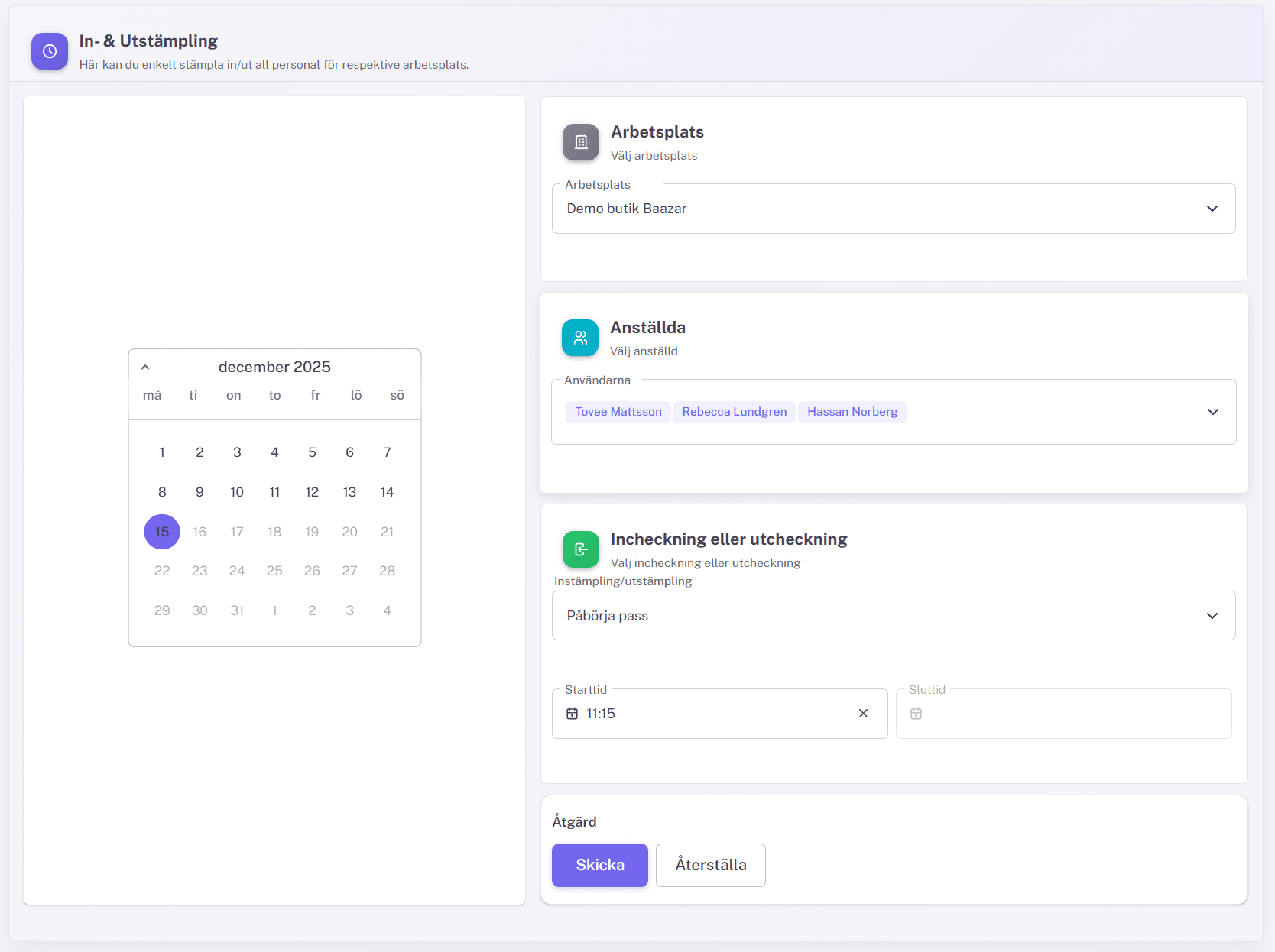Pick December 10 in the calendar
The image size is (1275, 952).
coord(237,492)
